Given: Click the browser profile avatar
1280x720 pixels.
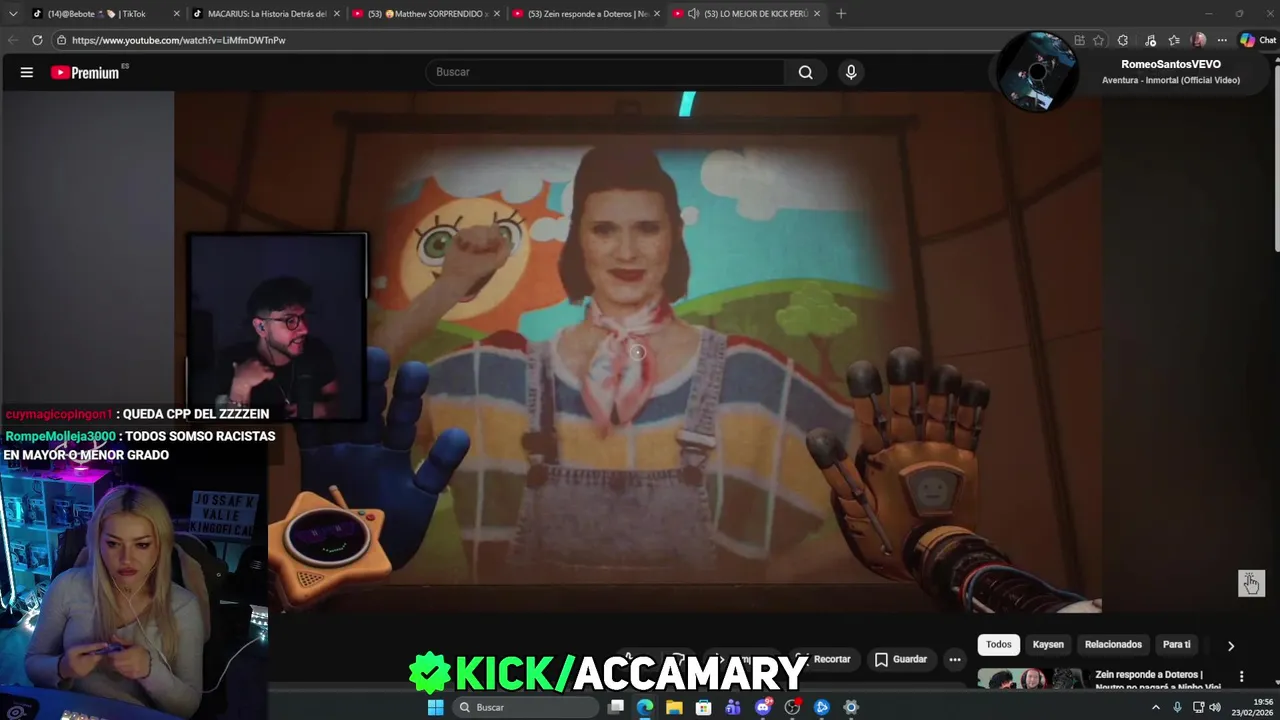Looking at the screenshot, I should pos(1199,40).
